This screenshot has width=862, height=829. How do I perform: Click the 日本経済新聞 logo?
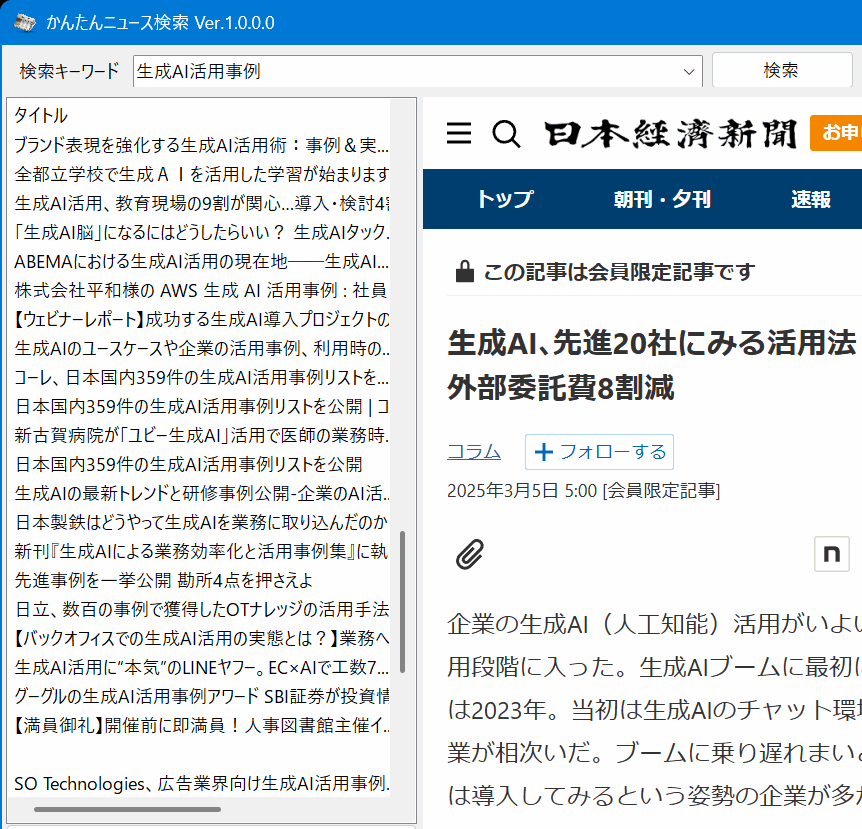click(x=670, y=134)
